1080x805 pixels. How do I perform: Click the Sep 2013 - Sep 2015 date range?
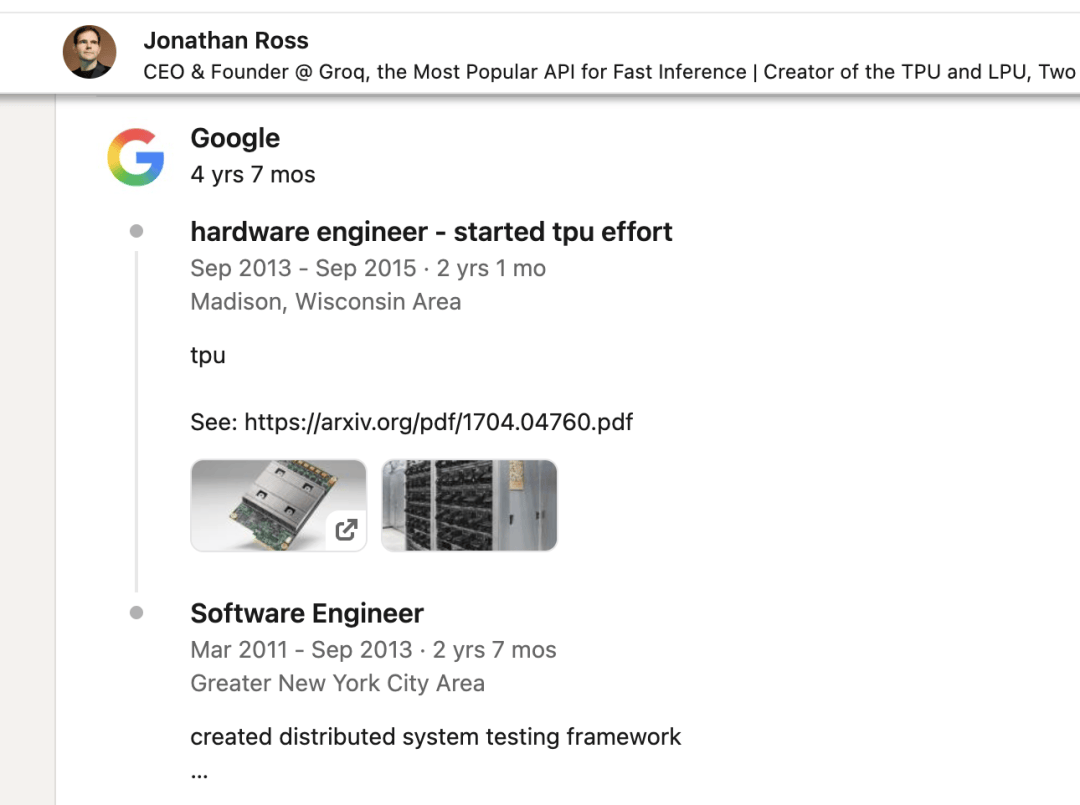[303, 268]
